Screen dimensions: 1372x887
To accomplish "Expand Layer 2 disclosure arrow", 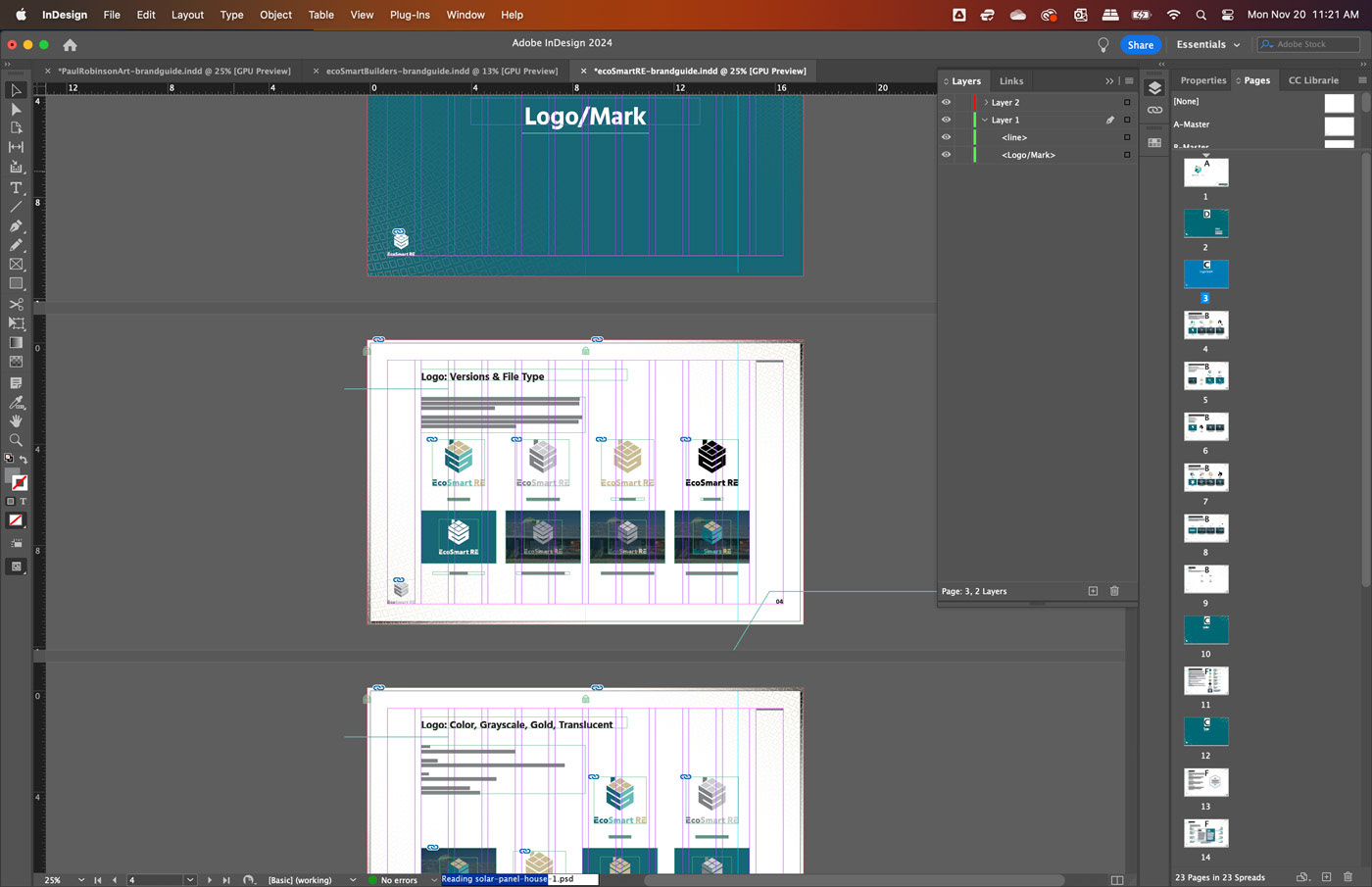I will [986, 102].
